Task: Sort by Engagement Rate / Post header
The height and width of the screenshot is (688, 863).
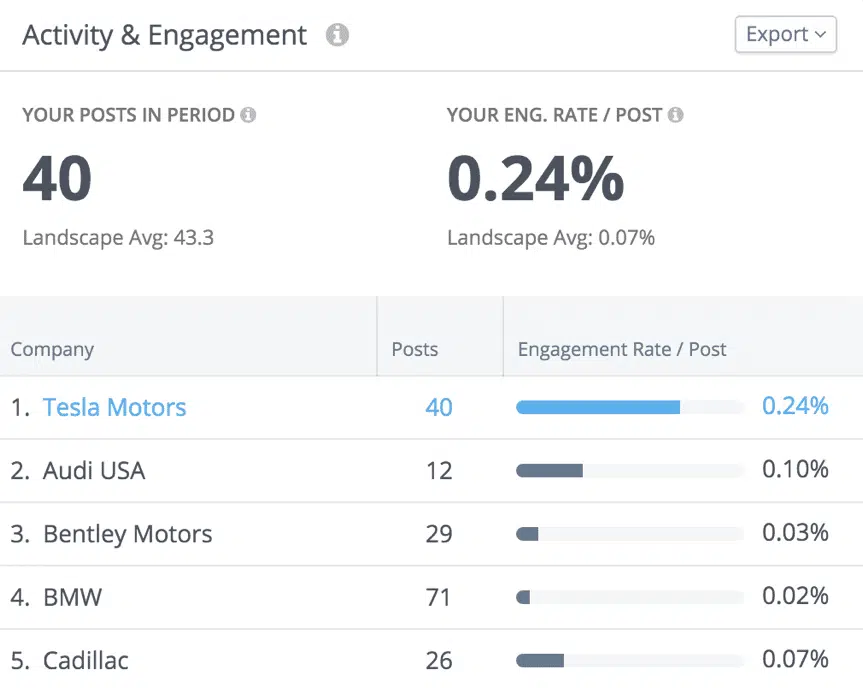Action: point(622,349)
